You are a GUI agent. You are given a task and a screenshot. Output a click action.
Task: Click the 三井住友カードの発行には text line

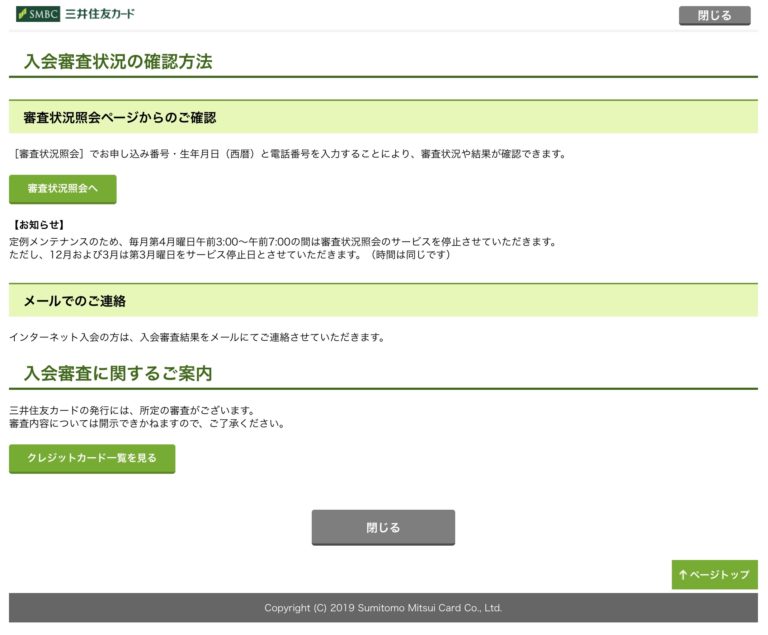131,410
